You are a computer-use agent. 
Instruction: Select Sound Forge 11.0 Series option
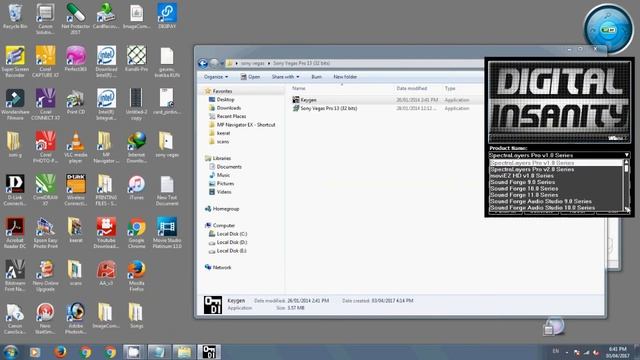coord(556,195)
